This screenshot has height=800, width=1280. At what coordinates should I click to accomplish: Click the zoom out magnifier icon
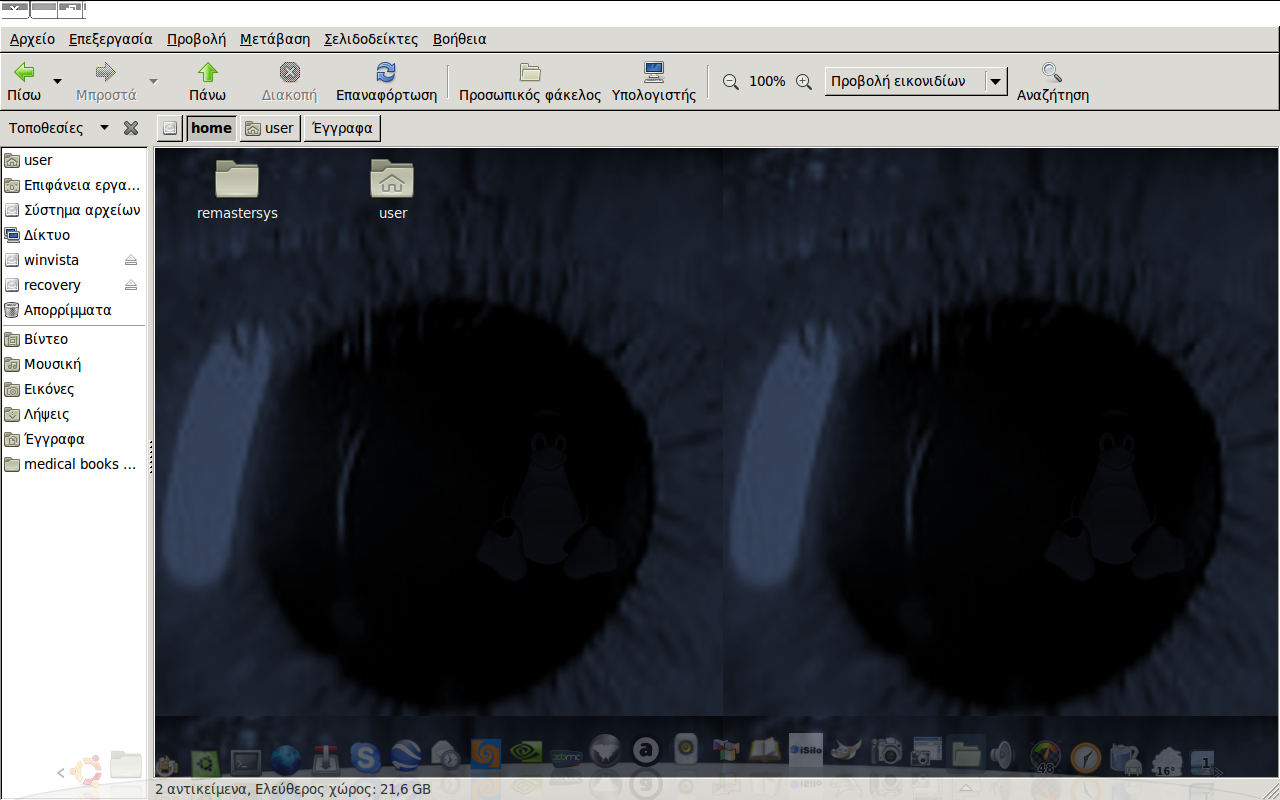[731, 82]
